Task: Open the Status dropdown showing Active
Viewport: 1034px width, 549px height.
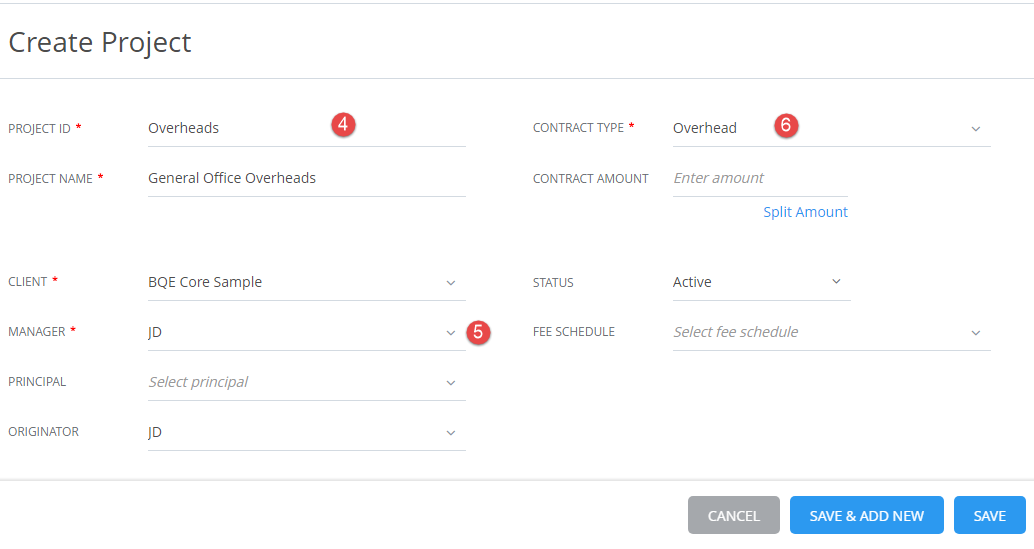Action: pyautogui.click(x=762, y=282)
